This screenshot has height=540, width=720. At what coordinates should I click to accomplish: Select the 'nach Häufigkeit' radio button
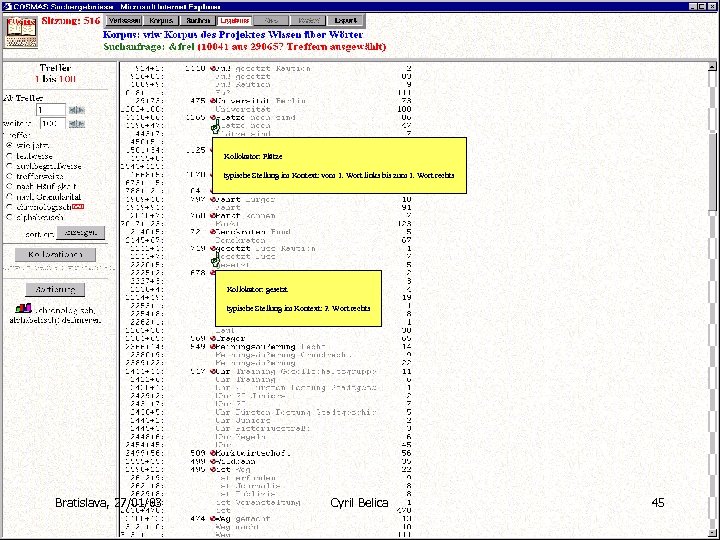[10, 186]
